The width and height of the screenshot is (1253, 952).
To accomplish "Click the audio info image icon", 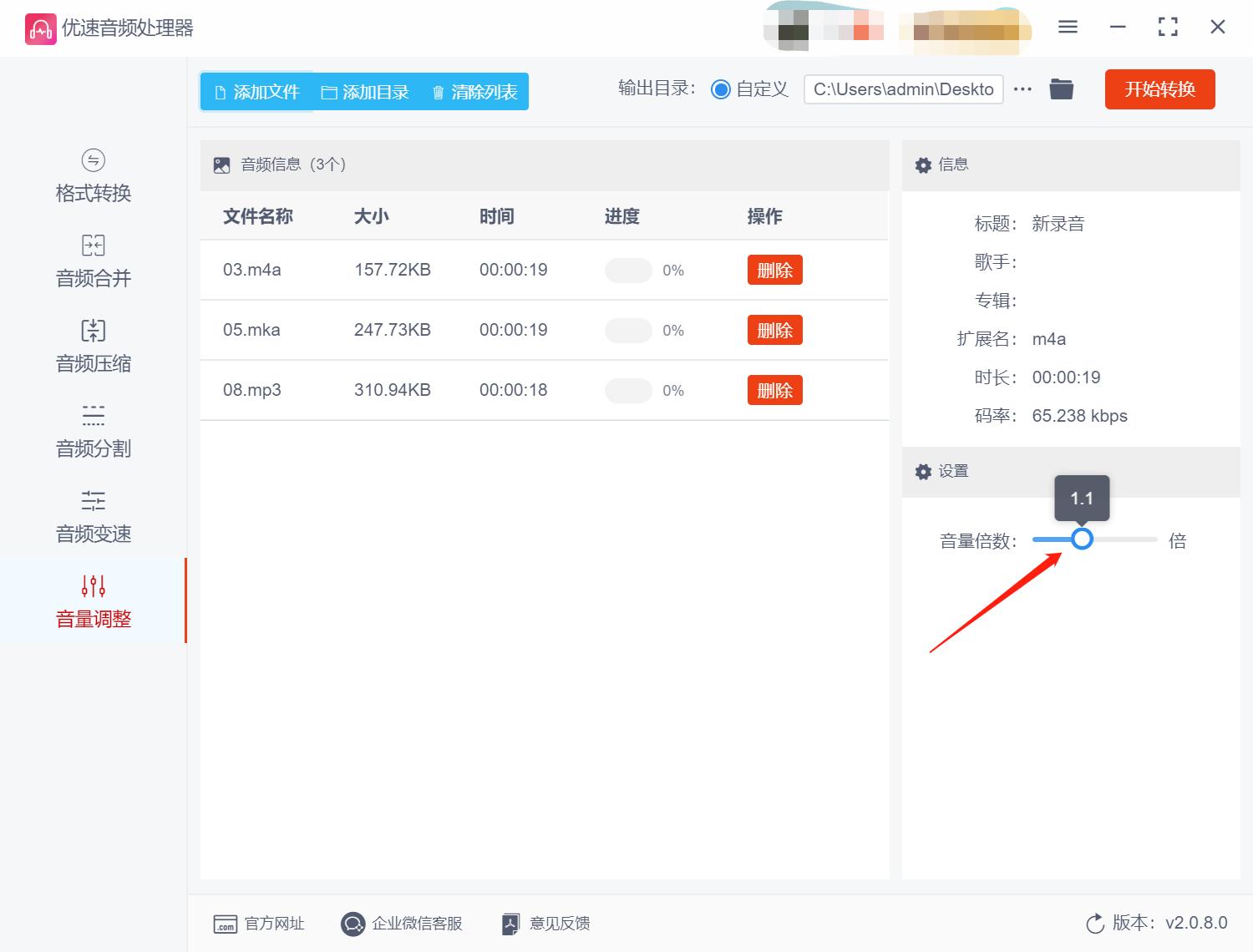I will (x=221, y=165).
